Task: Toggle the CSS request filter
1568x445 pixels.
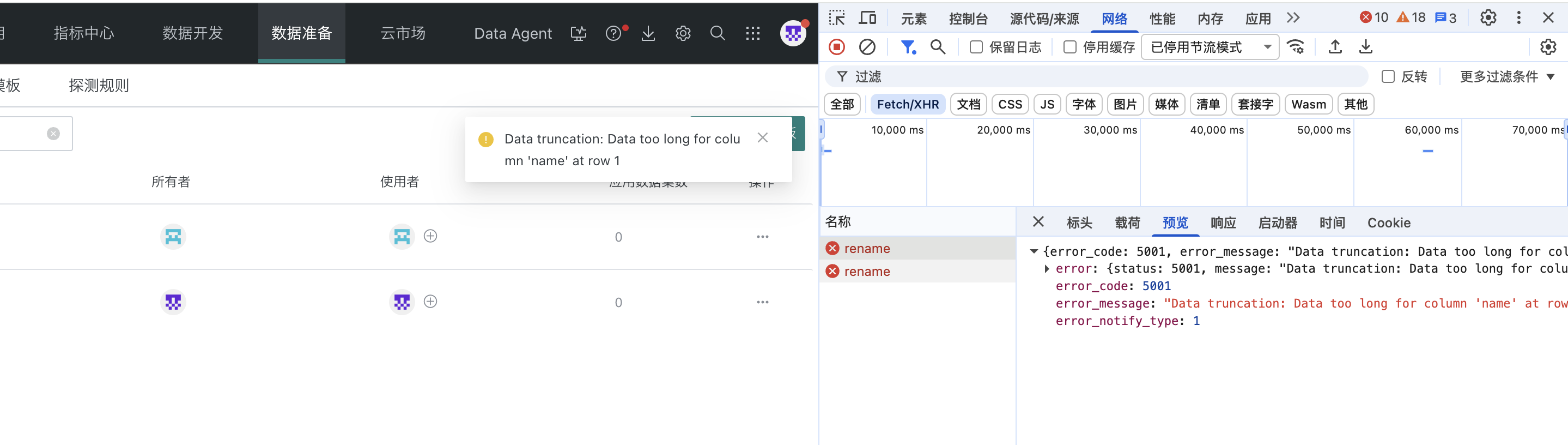Action: pyautogui.click(x=1010, y=104)
